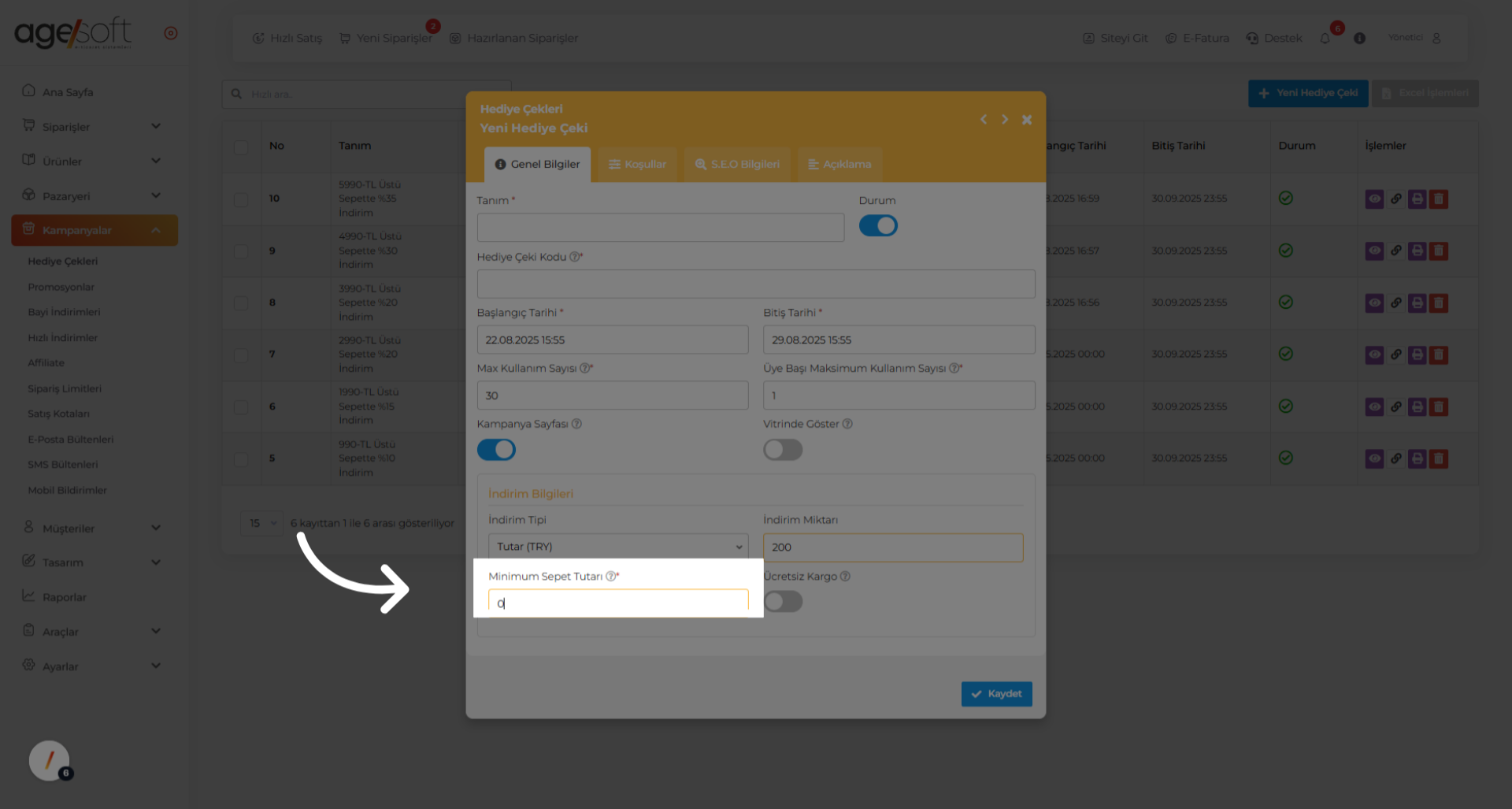Open row 10's link icon to copy coupon URL

click(1395, 199)
